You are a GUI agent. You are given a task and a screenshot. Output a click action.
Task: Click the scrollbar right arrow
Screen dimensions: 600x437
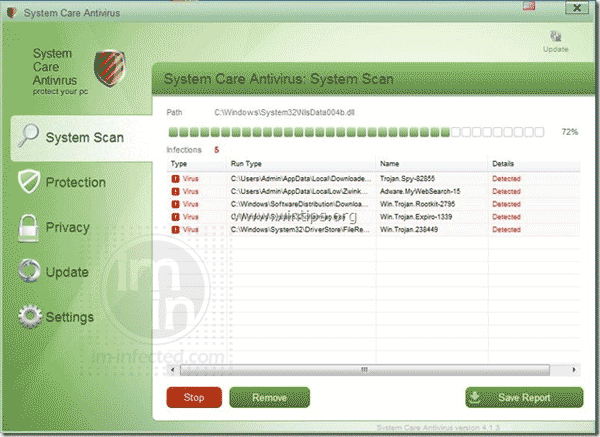tap(574, 370)
